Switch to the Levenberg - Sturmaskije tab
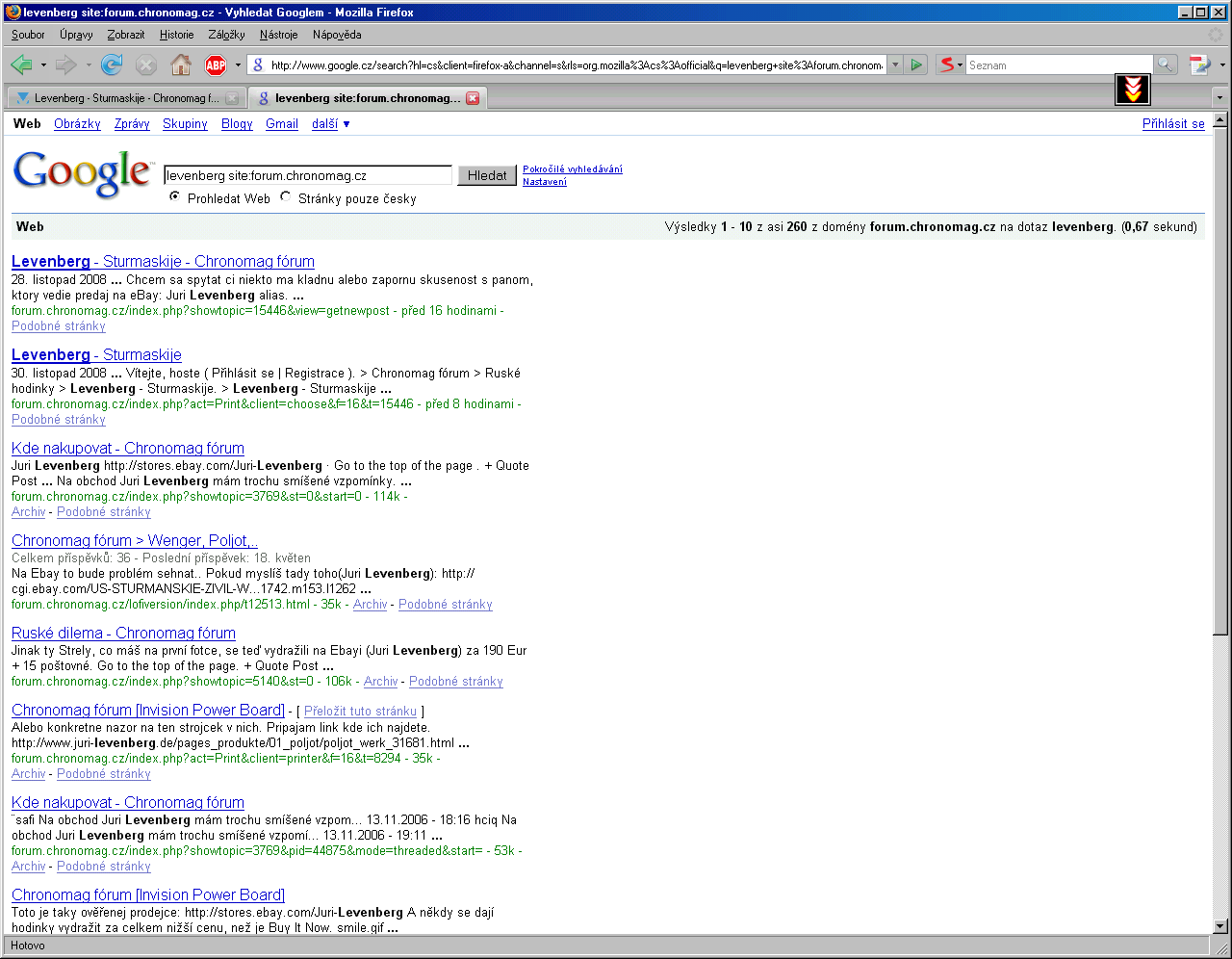This screenshot has width=1232, height=959. [x=125, y=98]
